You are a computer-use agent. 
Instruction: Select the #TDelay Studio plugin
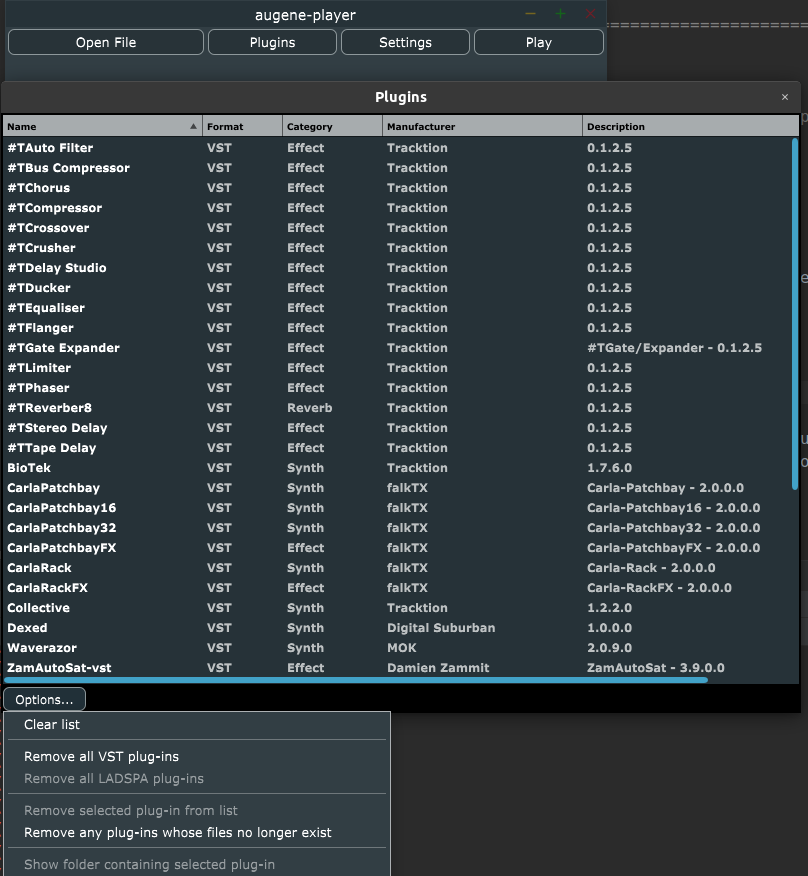(x=398, y=268)
